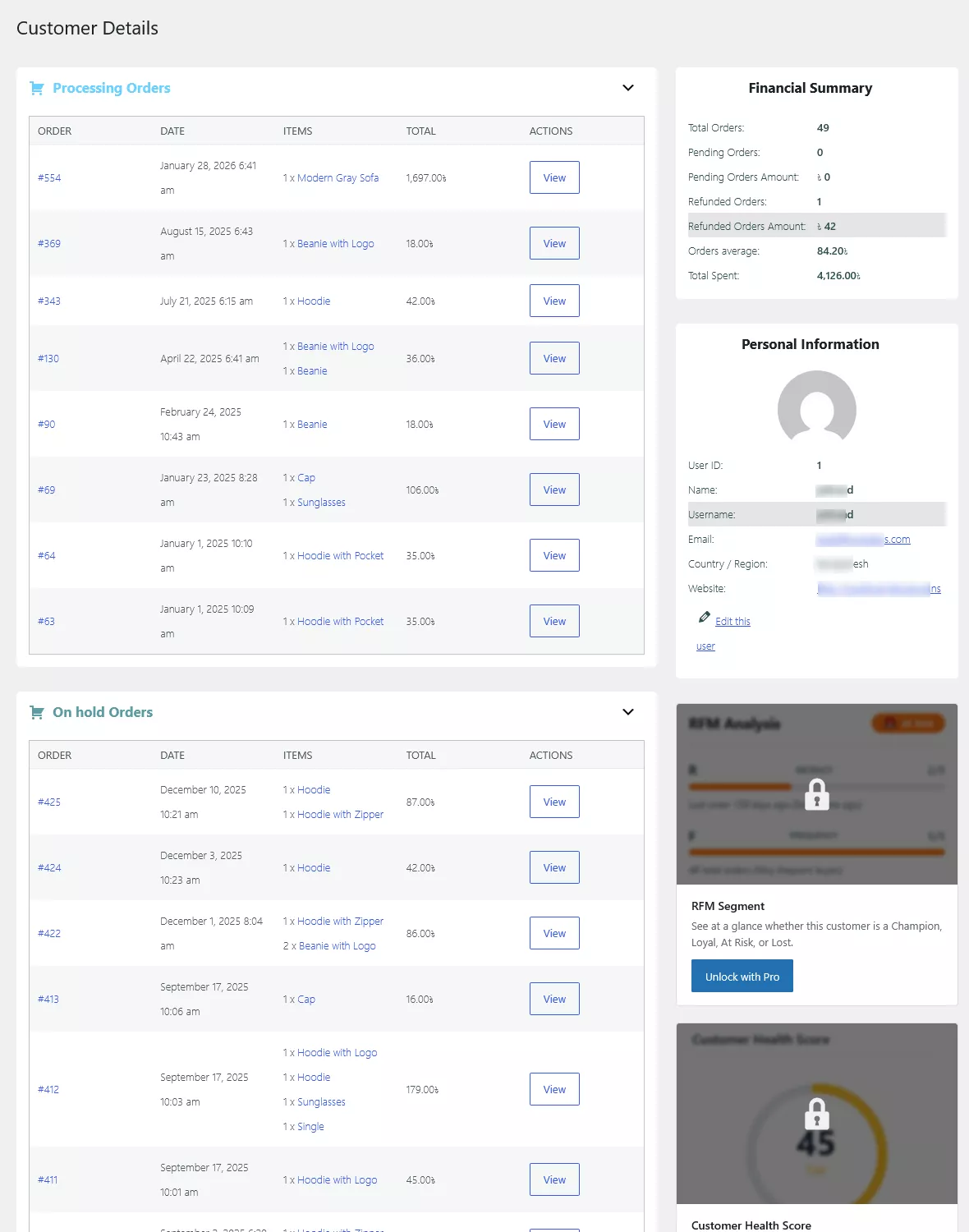
Task: View order #90
Action: (x=554, y=424)
